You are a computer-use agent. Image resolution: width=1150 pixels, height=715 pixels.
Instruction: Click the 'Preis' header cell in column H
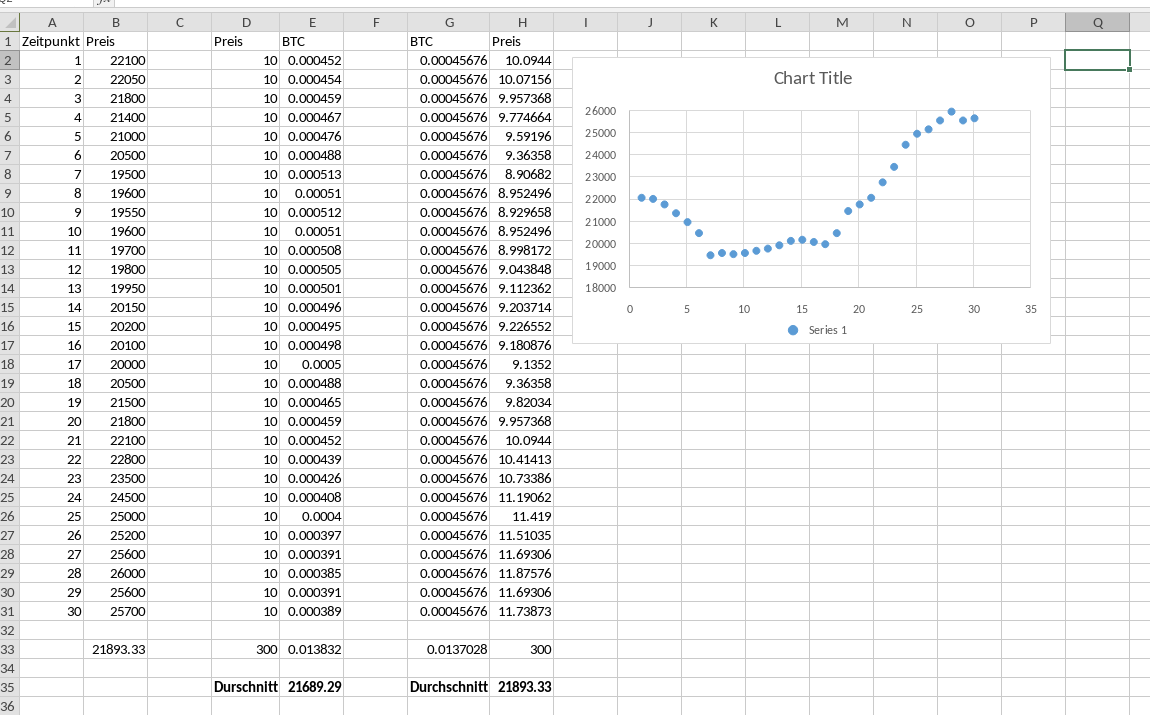[521, 41]
